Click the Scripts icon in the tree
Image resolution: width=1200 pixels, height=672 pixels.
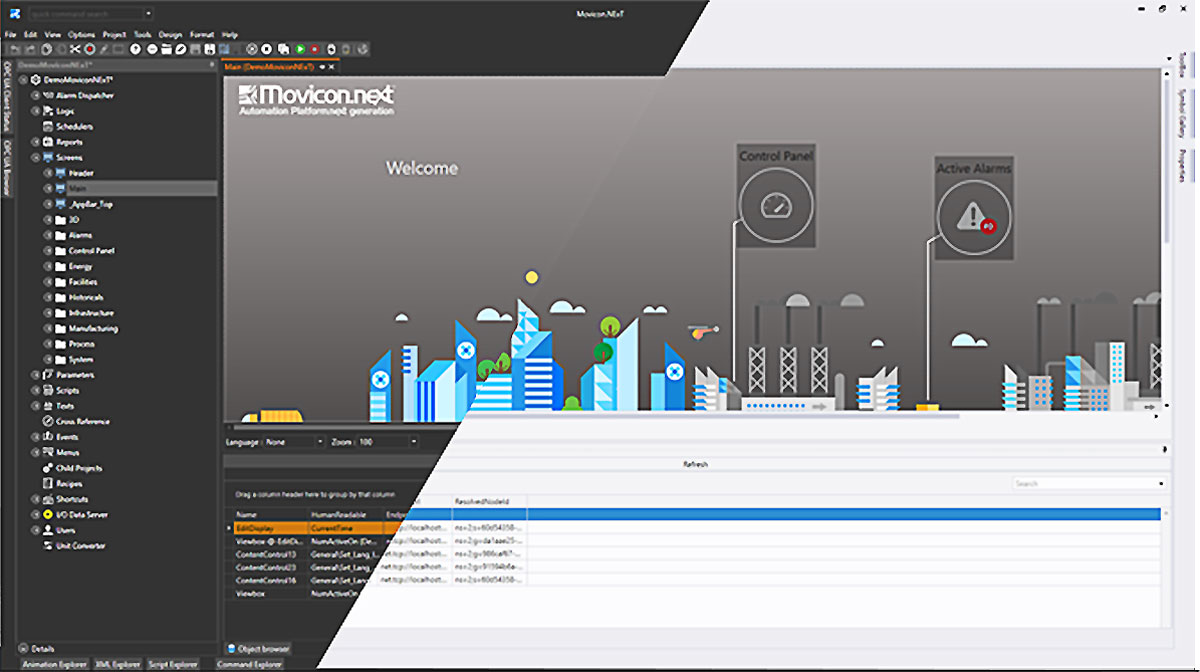pyautogui.click(x=48, y=390)
